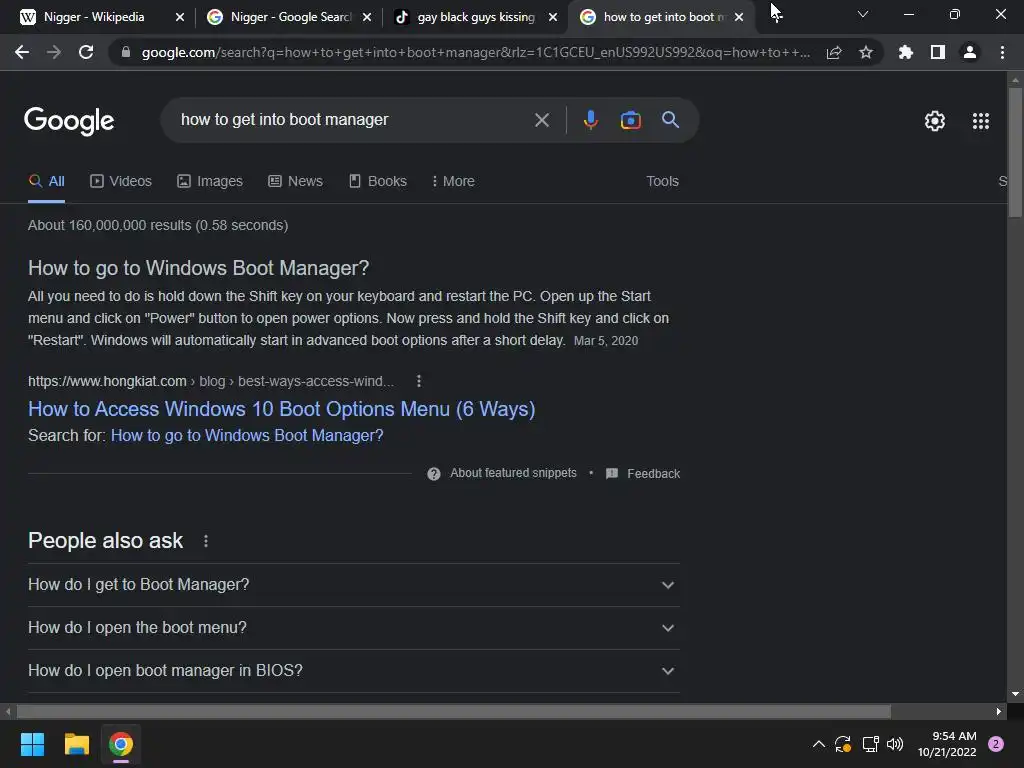
Task: Open the Tools options
Action: (662, 181)
